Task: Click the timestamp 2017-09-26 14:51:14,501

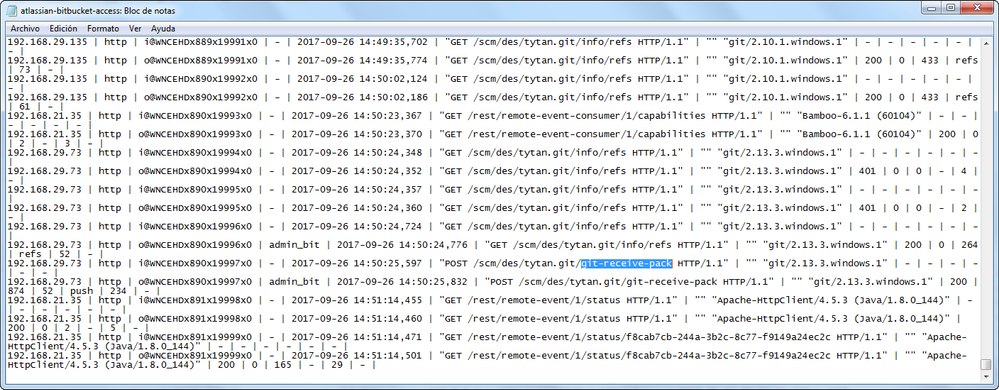Action: point(356,356)
